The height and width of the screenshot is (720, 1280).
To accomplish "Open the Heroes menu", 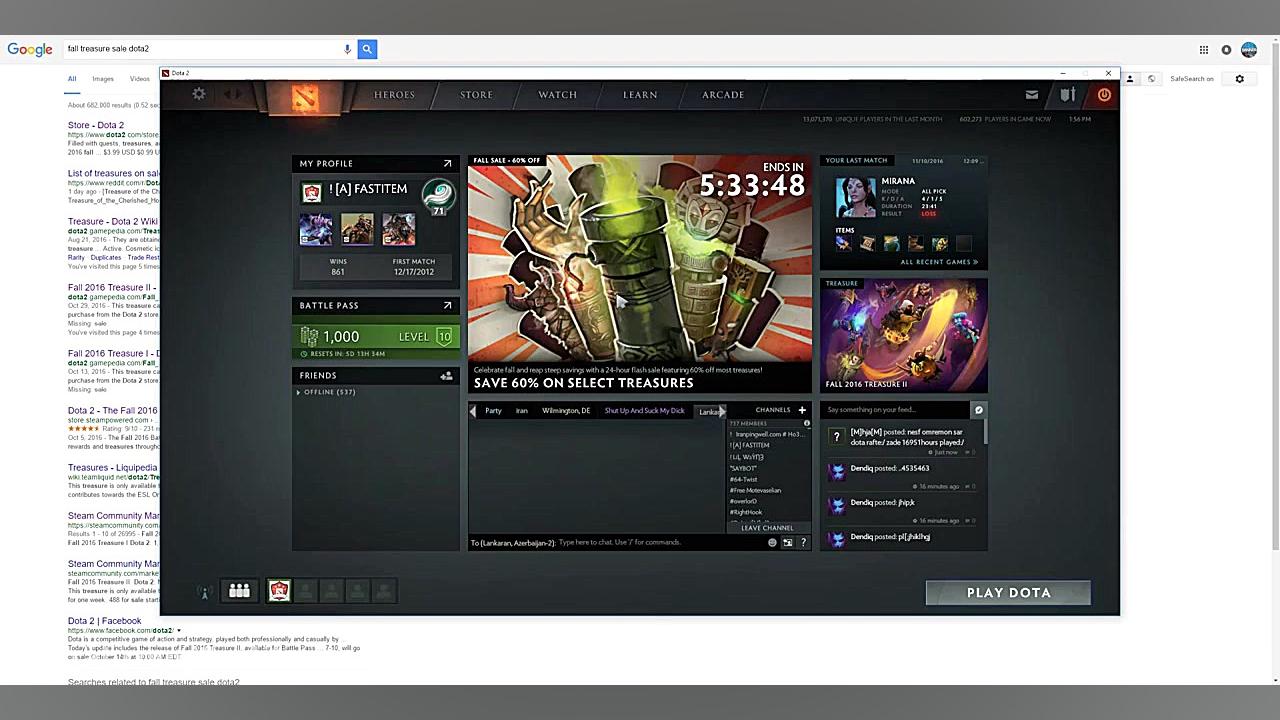I will [x=394, y=95].
